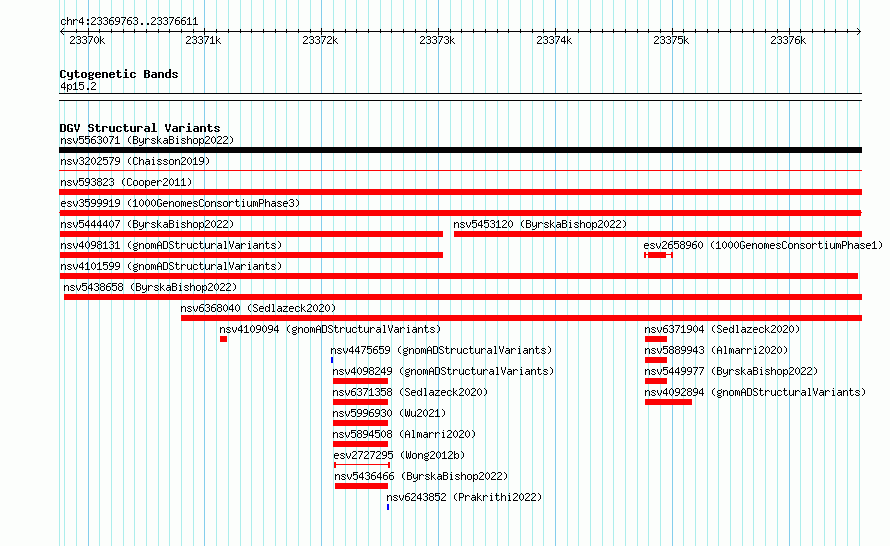
Task: Select nsv5444407 (ByrskaBishop2022) label
Action: tap(147, 224)
